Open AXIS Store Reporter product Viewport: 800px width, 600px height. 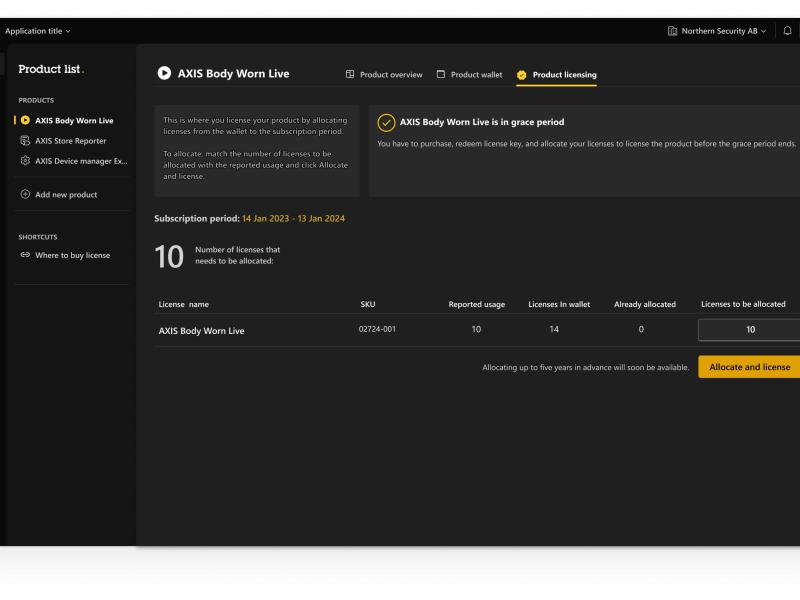click(x=70, y=141)
